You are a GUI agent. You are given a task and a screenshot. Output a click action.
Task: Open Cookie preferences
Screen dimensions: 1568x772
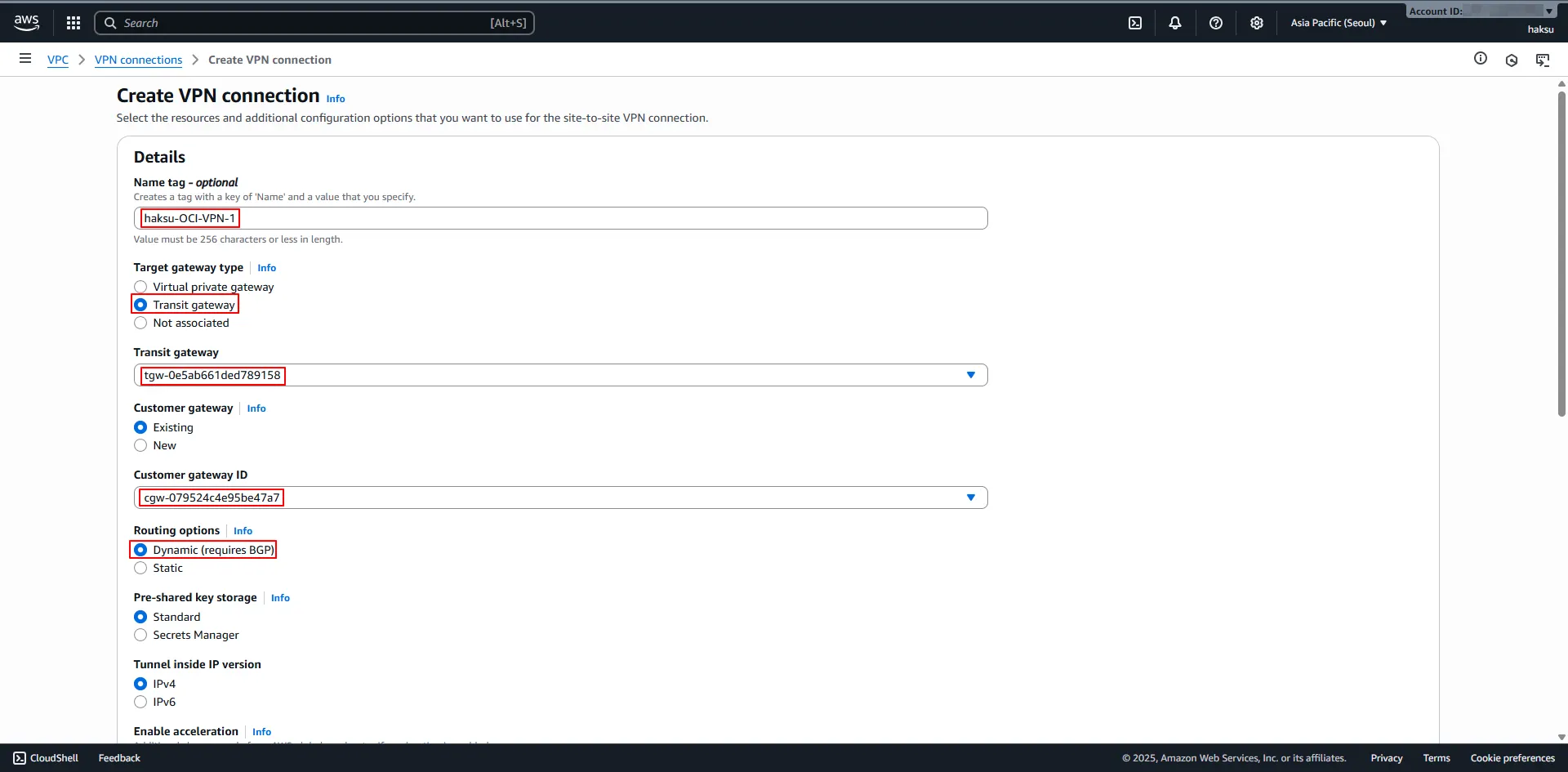pos(1512,758)
